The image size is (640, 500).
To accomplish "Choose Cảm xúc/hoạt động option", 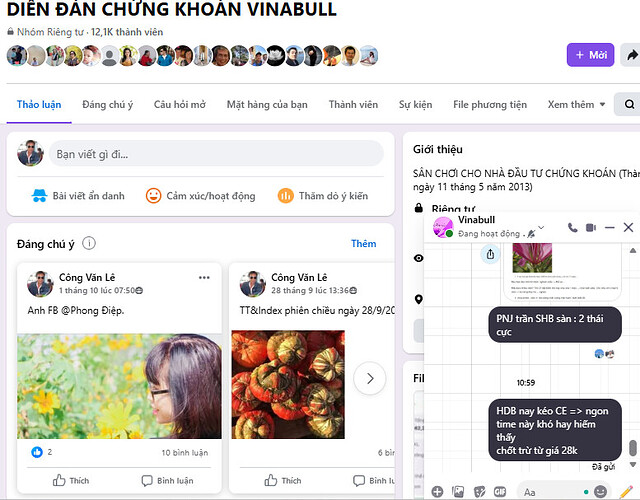I will click(x=200, y=196).
